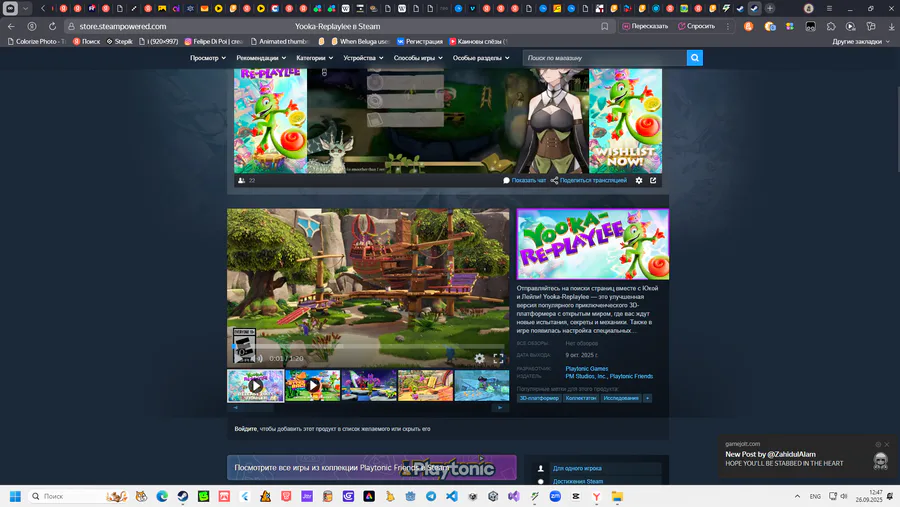This screenshot has width=900, height=507.
Task: Open Stepik bookmark in bookmarks bar
Action: 119,41
